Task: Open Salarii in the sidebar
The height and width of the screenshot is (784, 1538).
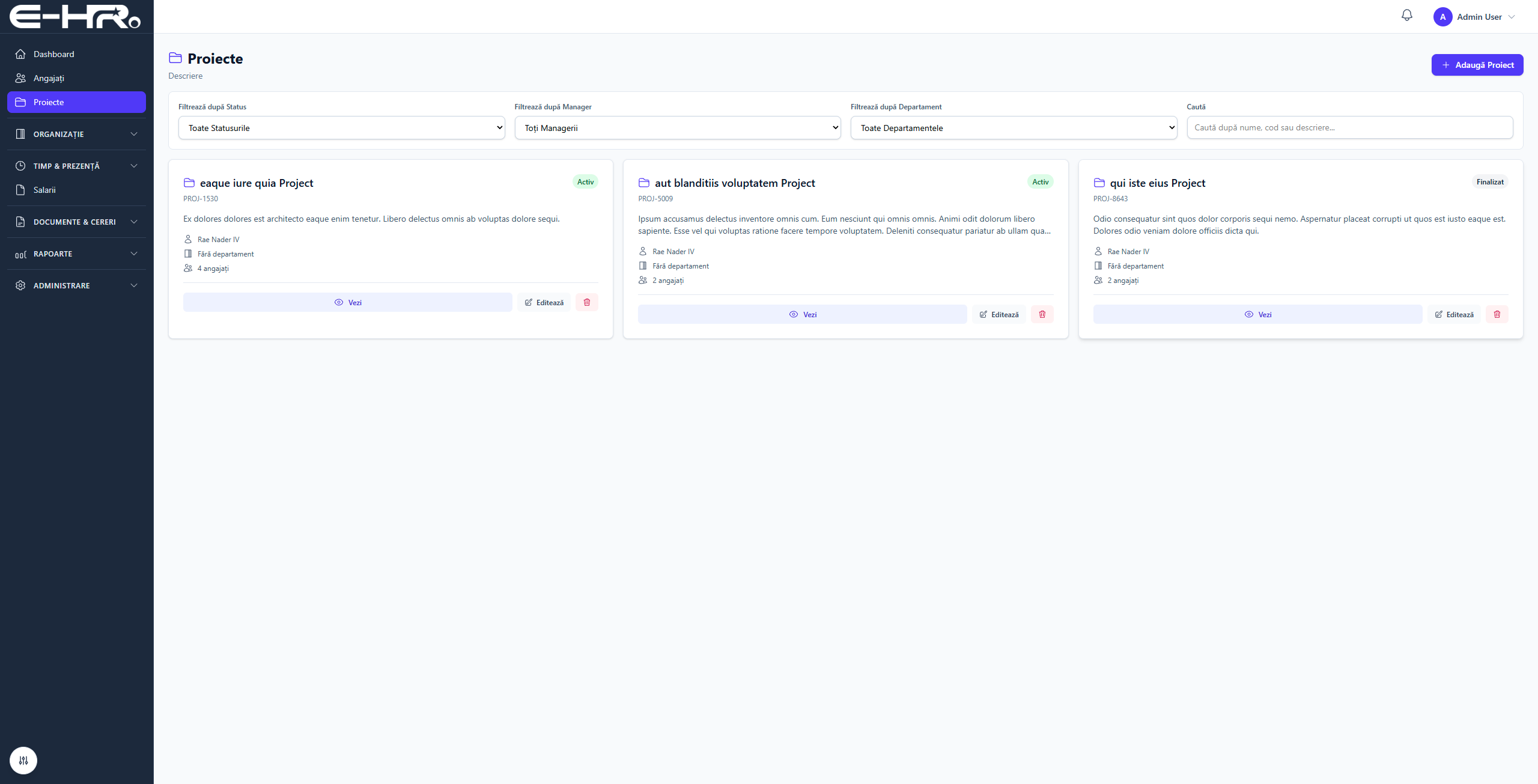Action: 76,190
